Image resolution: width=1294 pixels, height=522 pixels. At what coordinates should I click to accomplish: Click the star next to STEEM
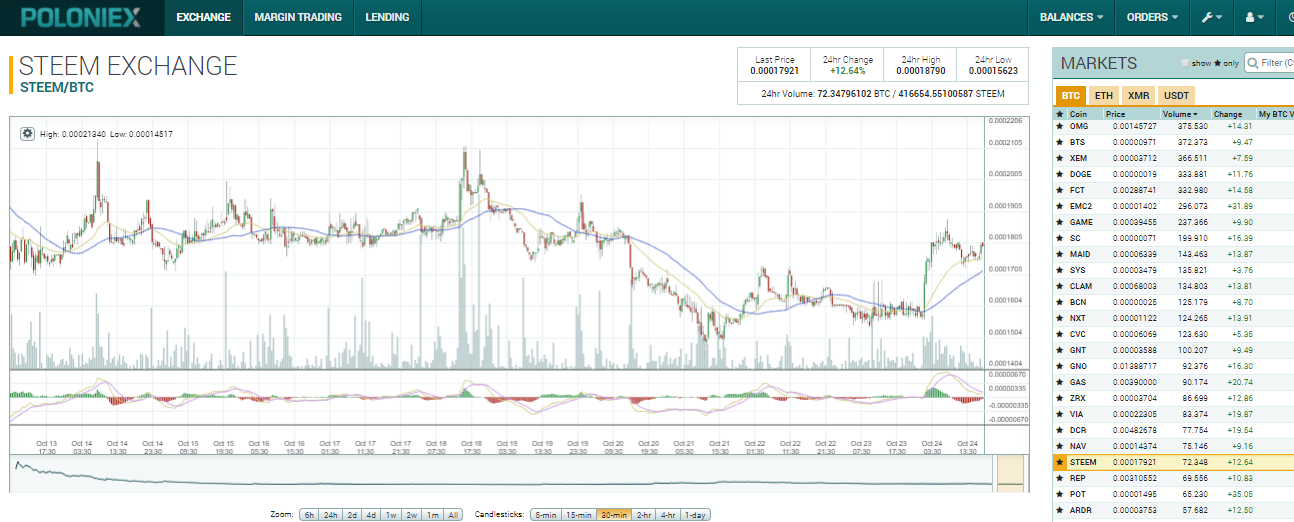click(1059, 462)
